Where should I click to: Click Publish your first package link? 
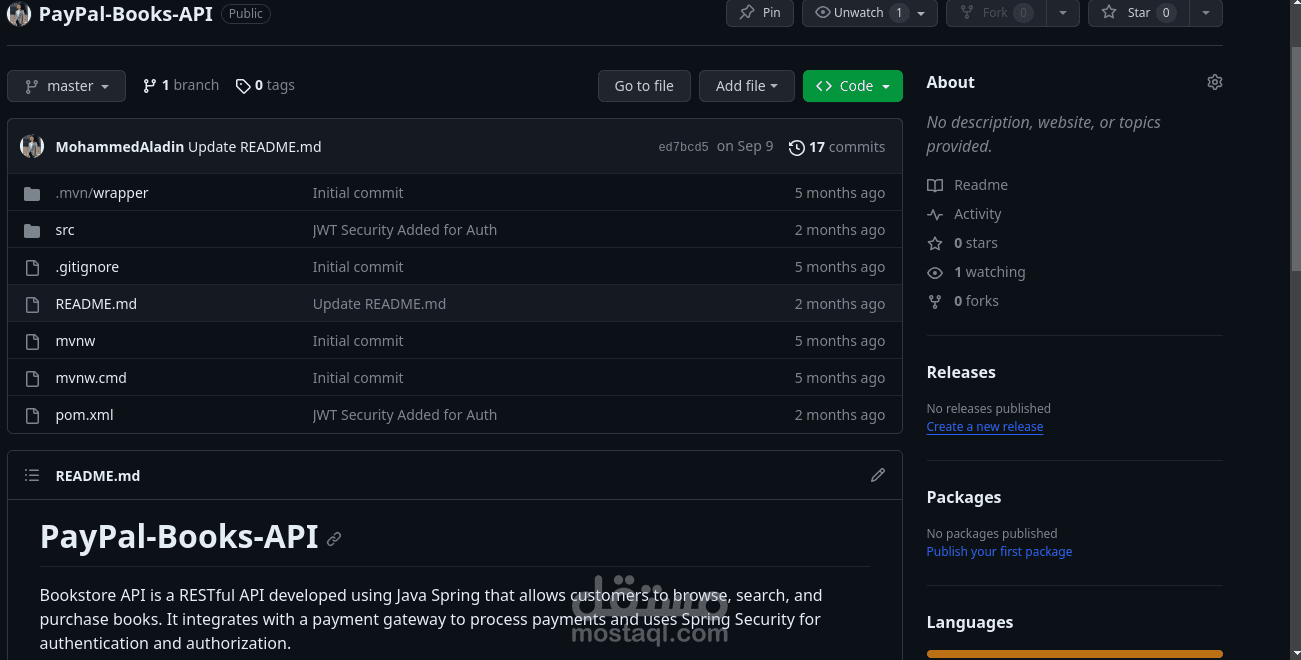click(999, 552)
